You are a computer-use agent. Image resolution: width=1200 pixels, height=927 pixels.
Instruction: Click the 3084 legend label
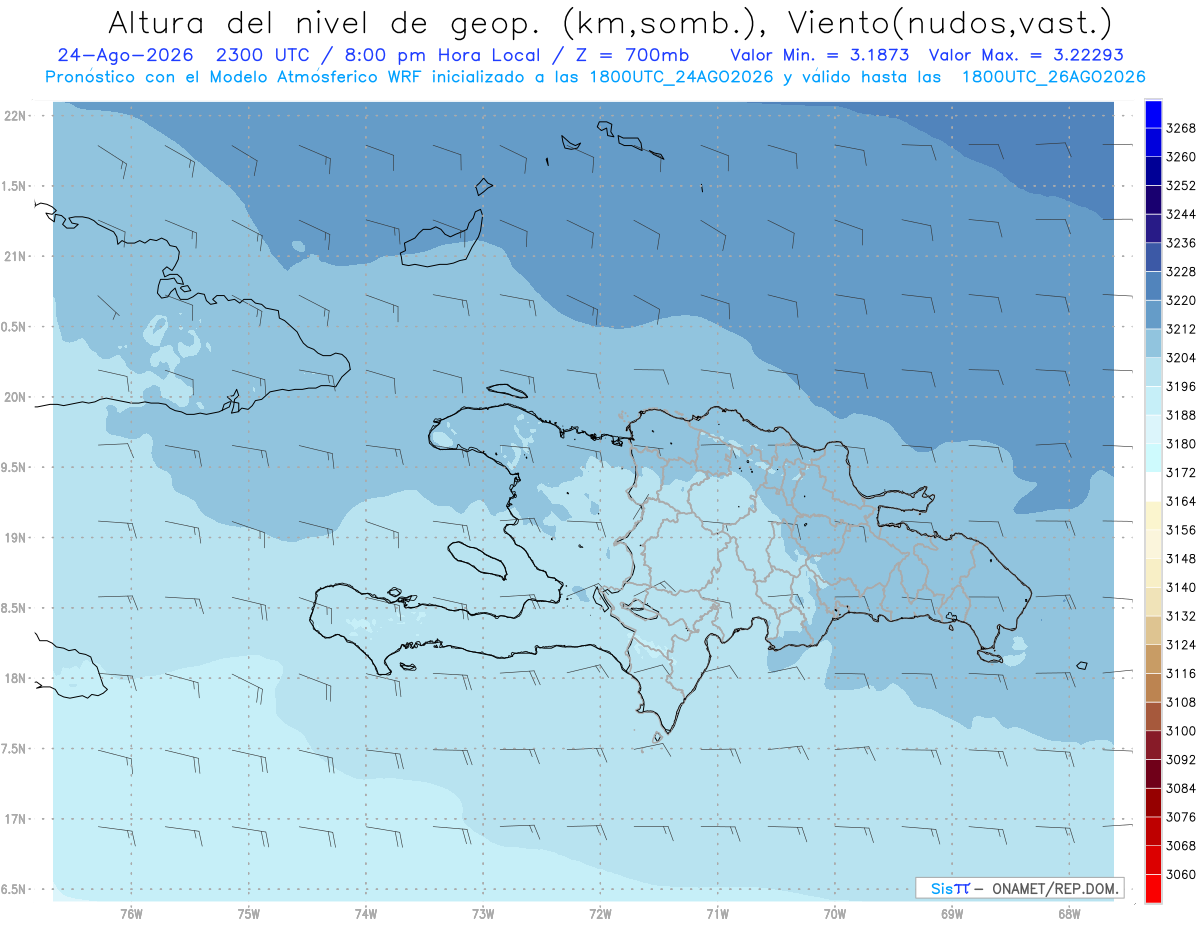(x=1181, y=788)
